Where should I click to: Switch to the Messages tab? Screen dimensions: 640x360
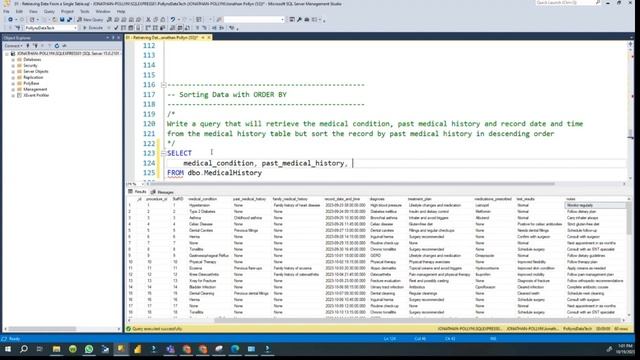pyautogui.click(x=162, y=191)
